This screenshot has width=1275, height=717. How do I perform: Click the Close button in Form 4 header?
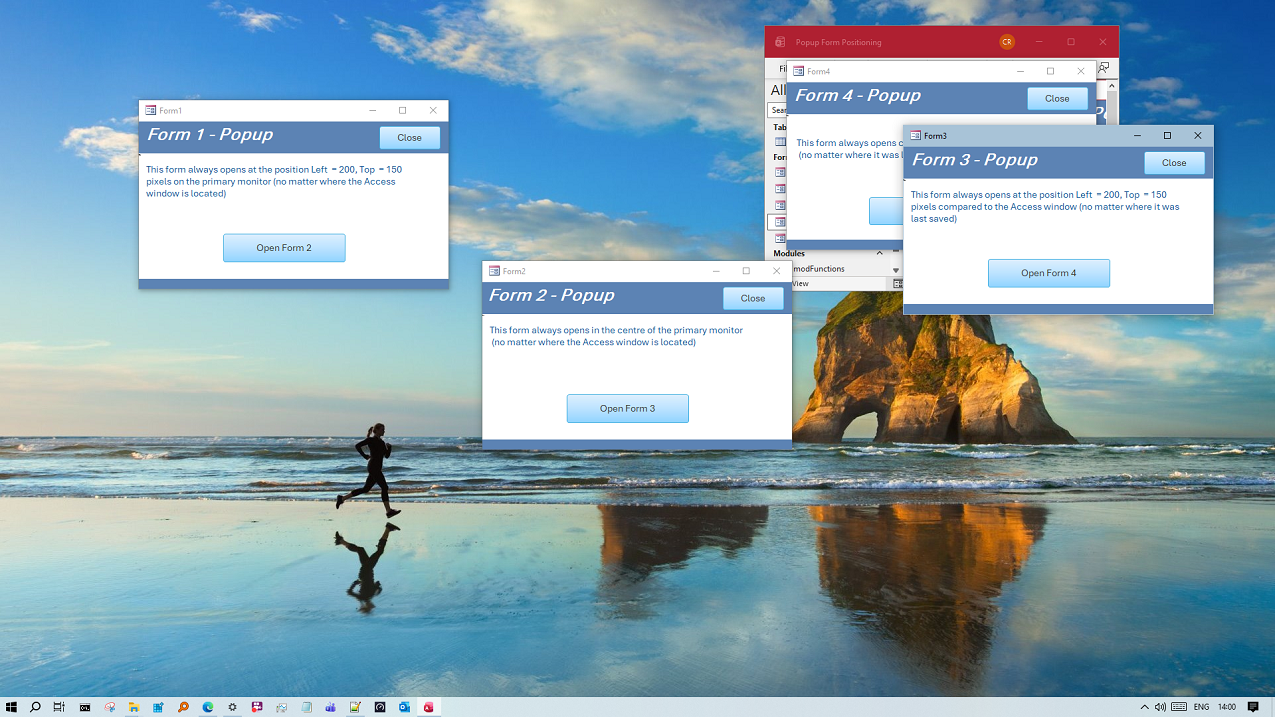point(1057,99)
